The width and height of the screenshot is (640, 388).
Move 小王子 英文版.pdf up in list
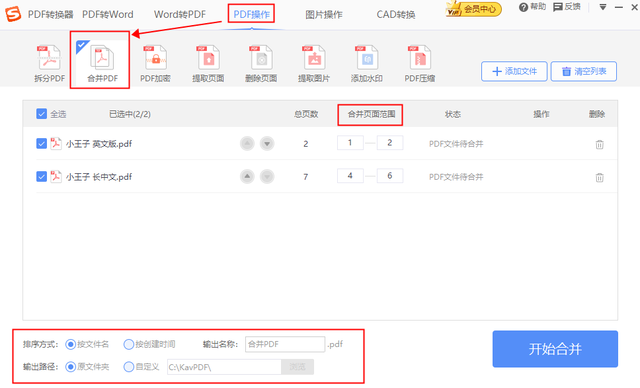[x=247, y=144]
